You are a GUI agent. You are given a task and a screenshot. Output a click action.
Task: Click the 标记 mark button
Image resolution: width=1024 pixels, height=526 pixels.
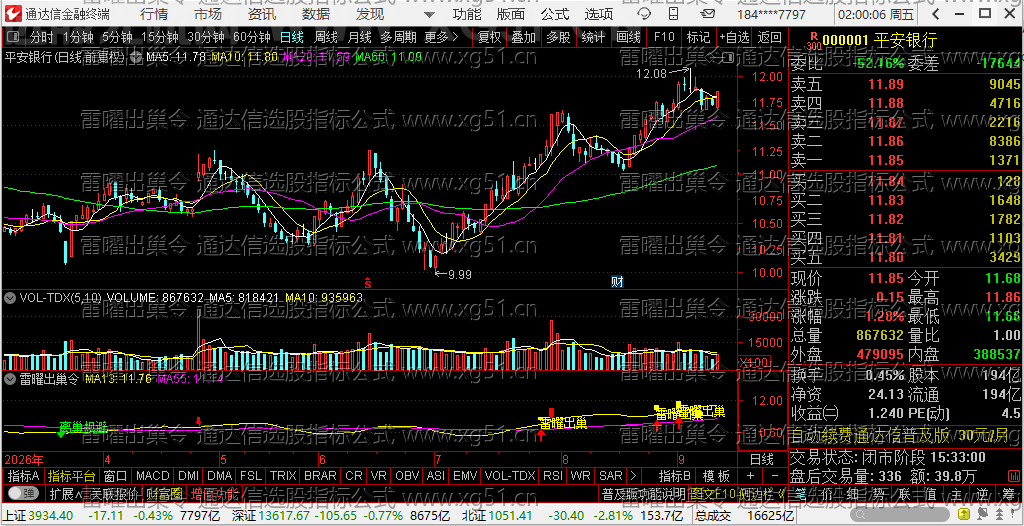699,37
